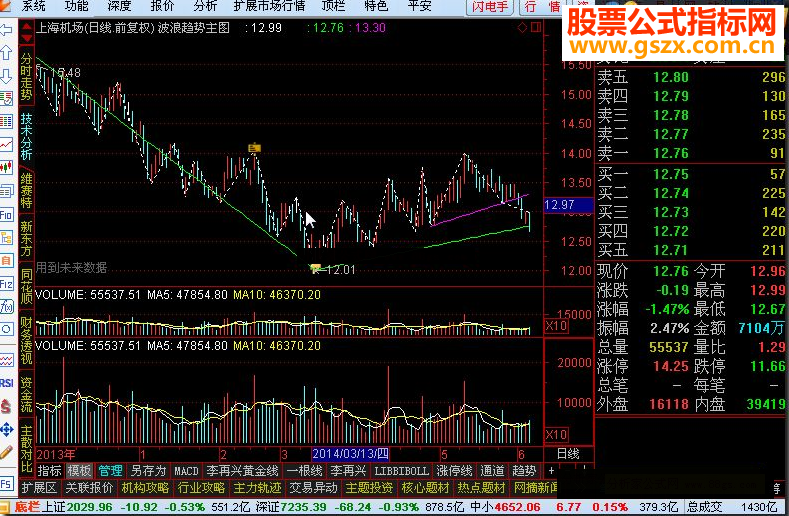Image resolution: width=789 pixels, height=516 pixels.
Task: Open 关联报价 in bottom bar
Action: (89, 488)
